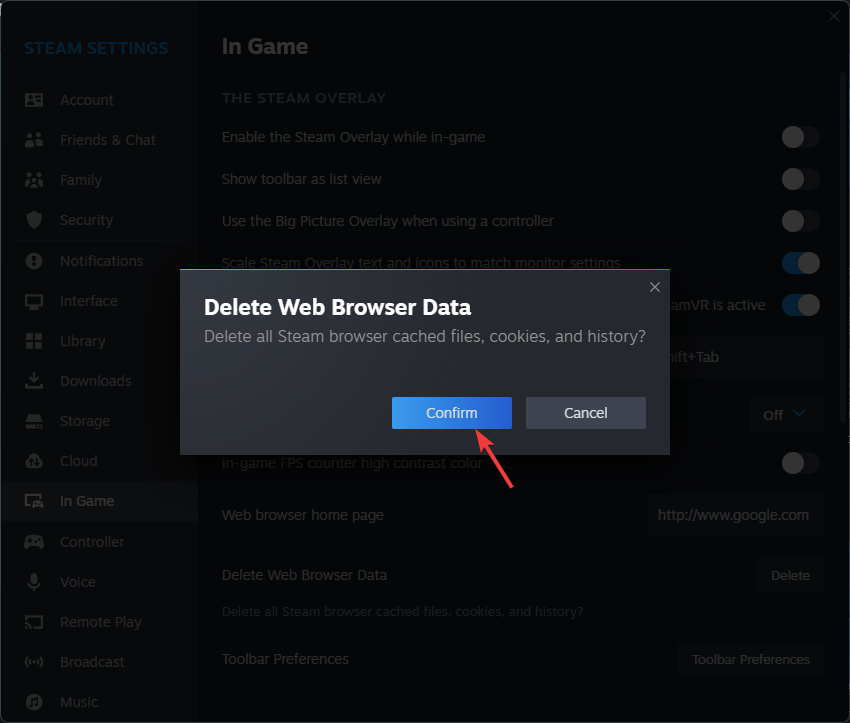850x723 pixels.
Task: Open the Family settings section
Action: 100,180
